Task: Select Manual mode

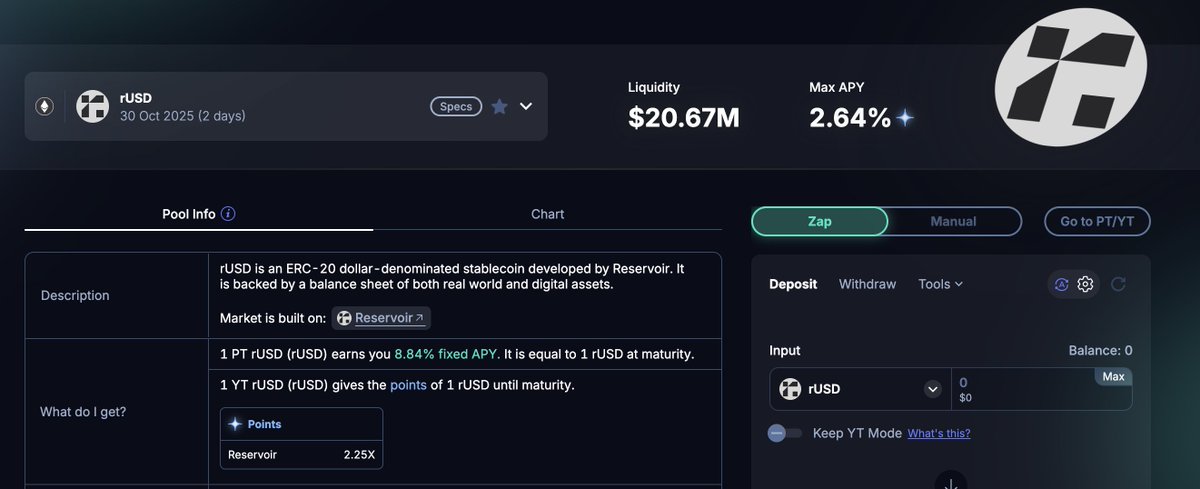Action: click(x=953, y=221)
